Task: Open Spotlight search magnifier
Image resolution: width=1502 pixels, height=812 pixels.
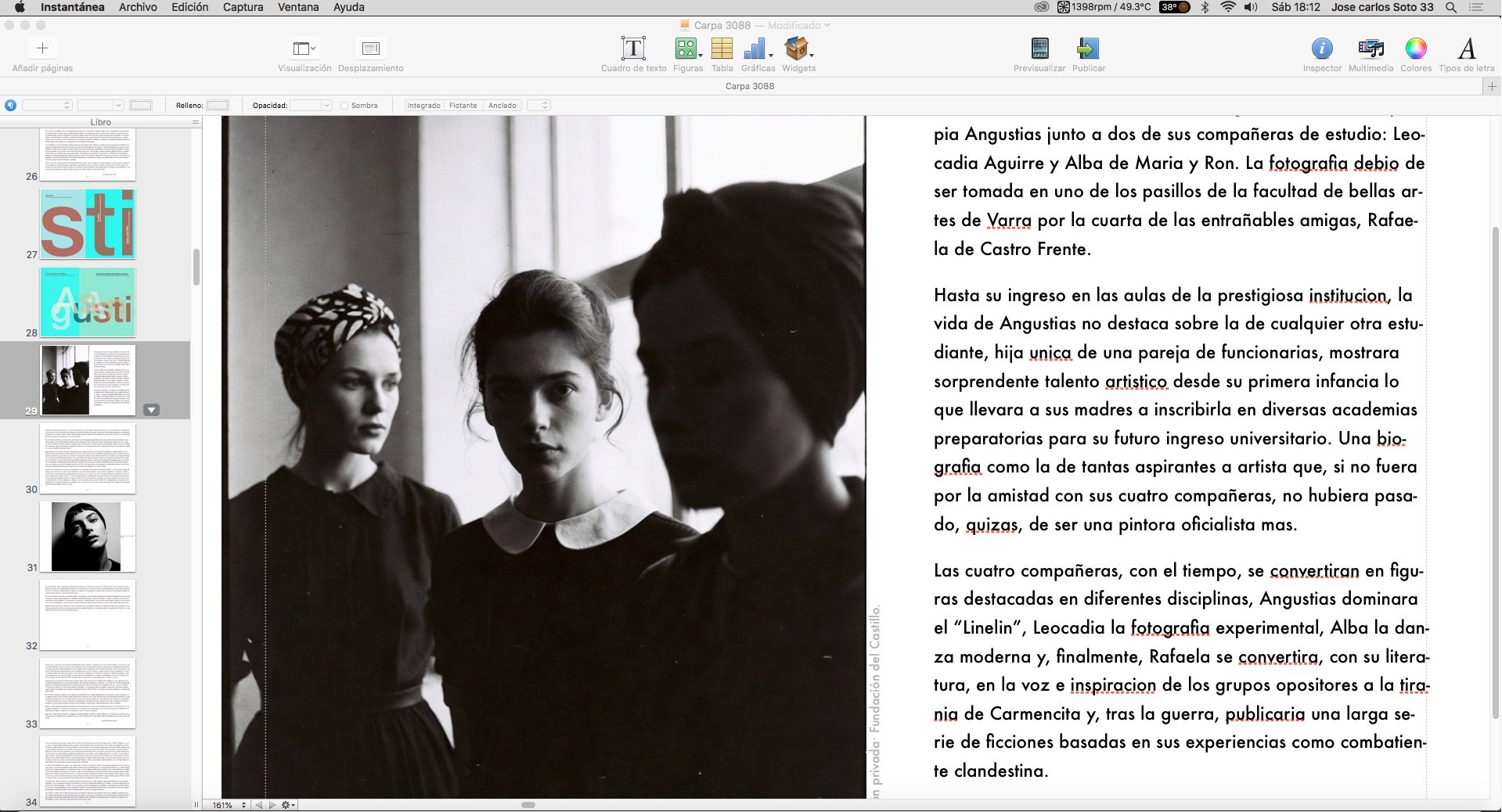Action: tap(1450, 7)
